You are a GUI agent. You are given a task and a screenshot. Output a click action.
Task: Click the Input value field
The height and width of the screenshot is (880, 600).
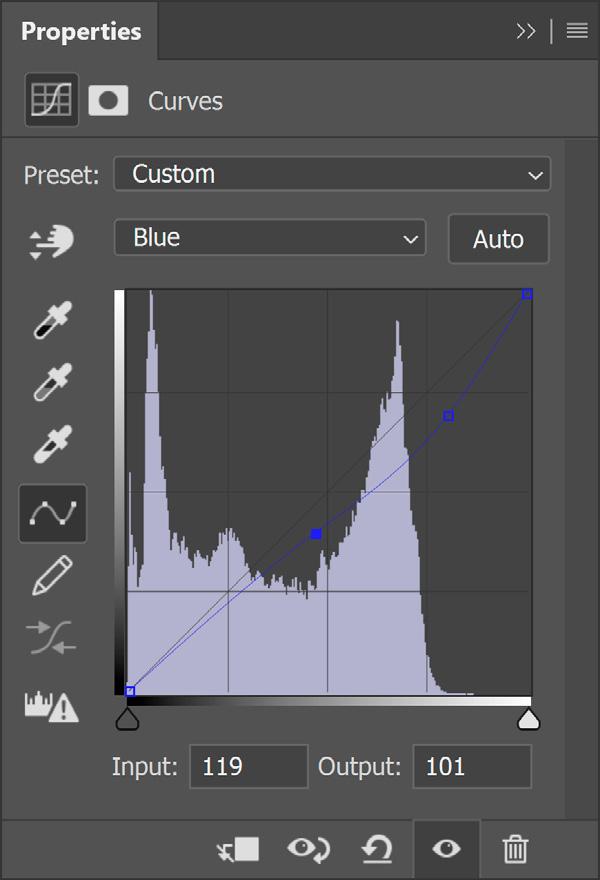tap(249, 767)
